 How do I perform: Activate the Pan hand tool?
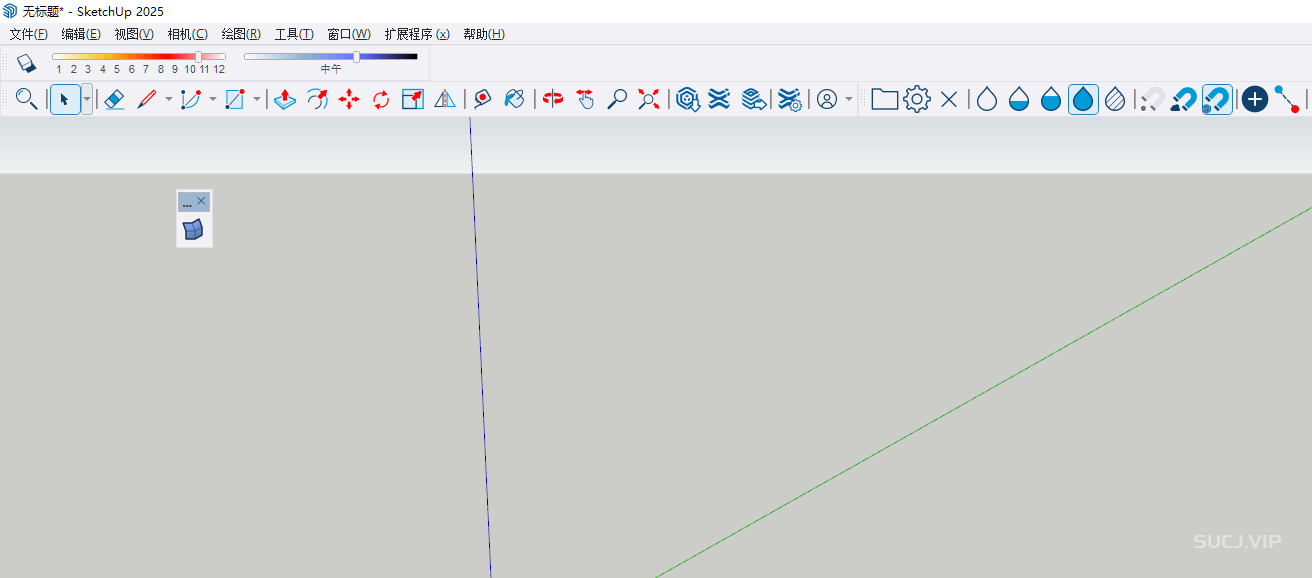586,99
